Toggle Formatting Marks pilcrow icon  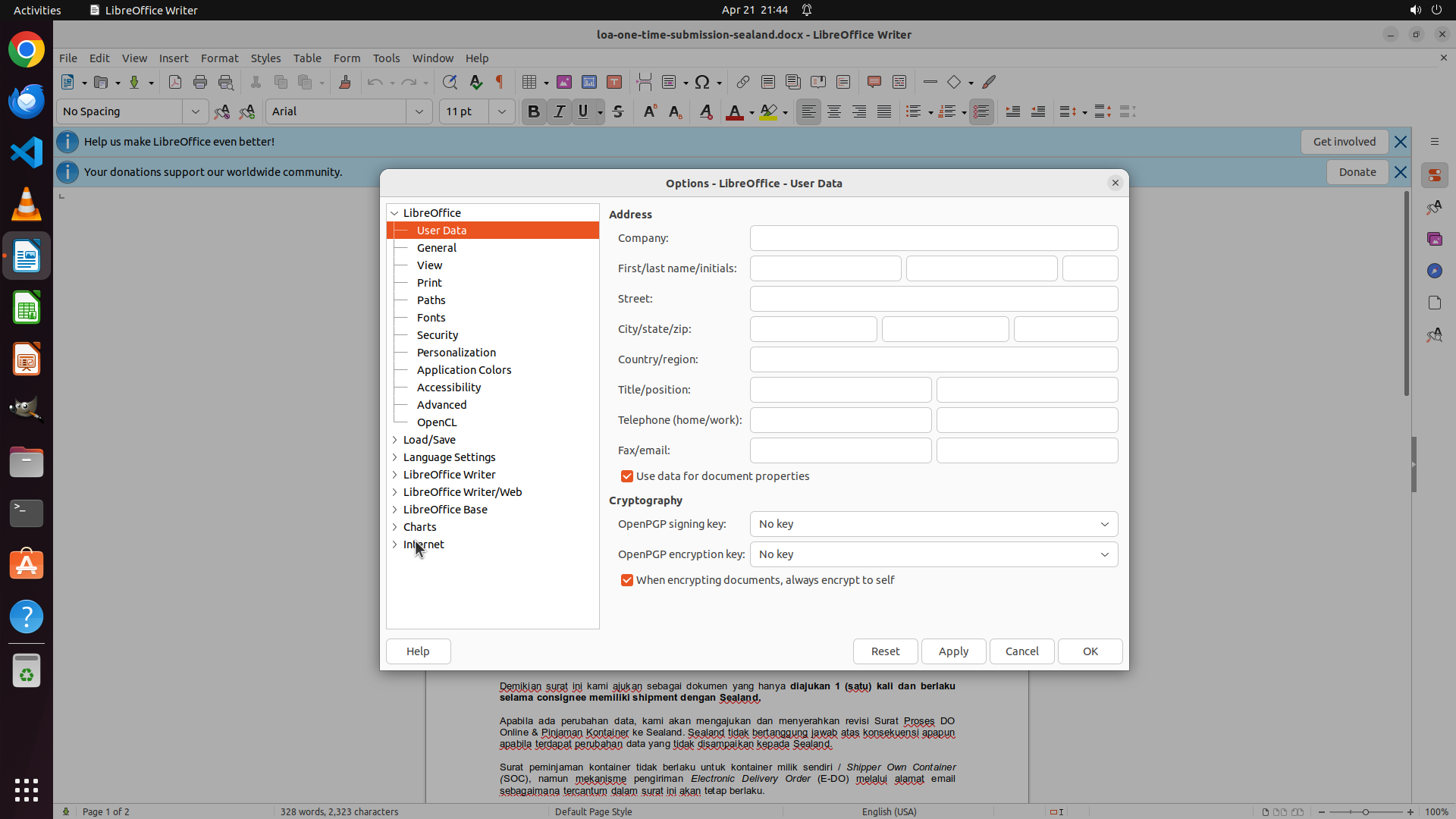coord(500,82)
